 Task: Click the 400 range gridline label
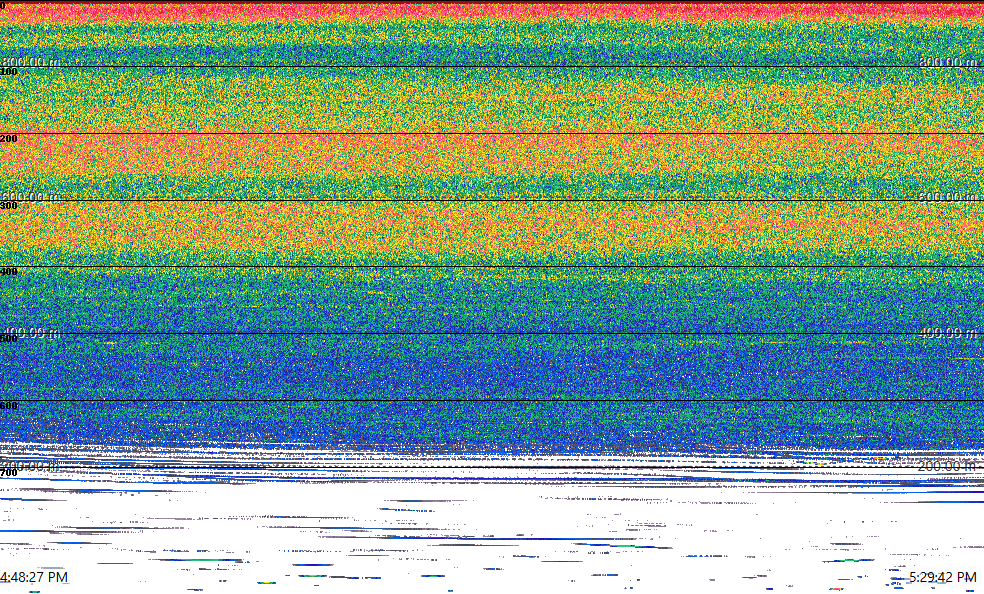click(9, 272)
